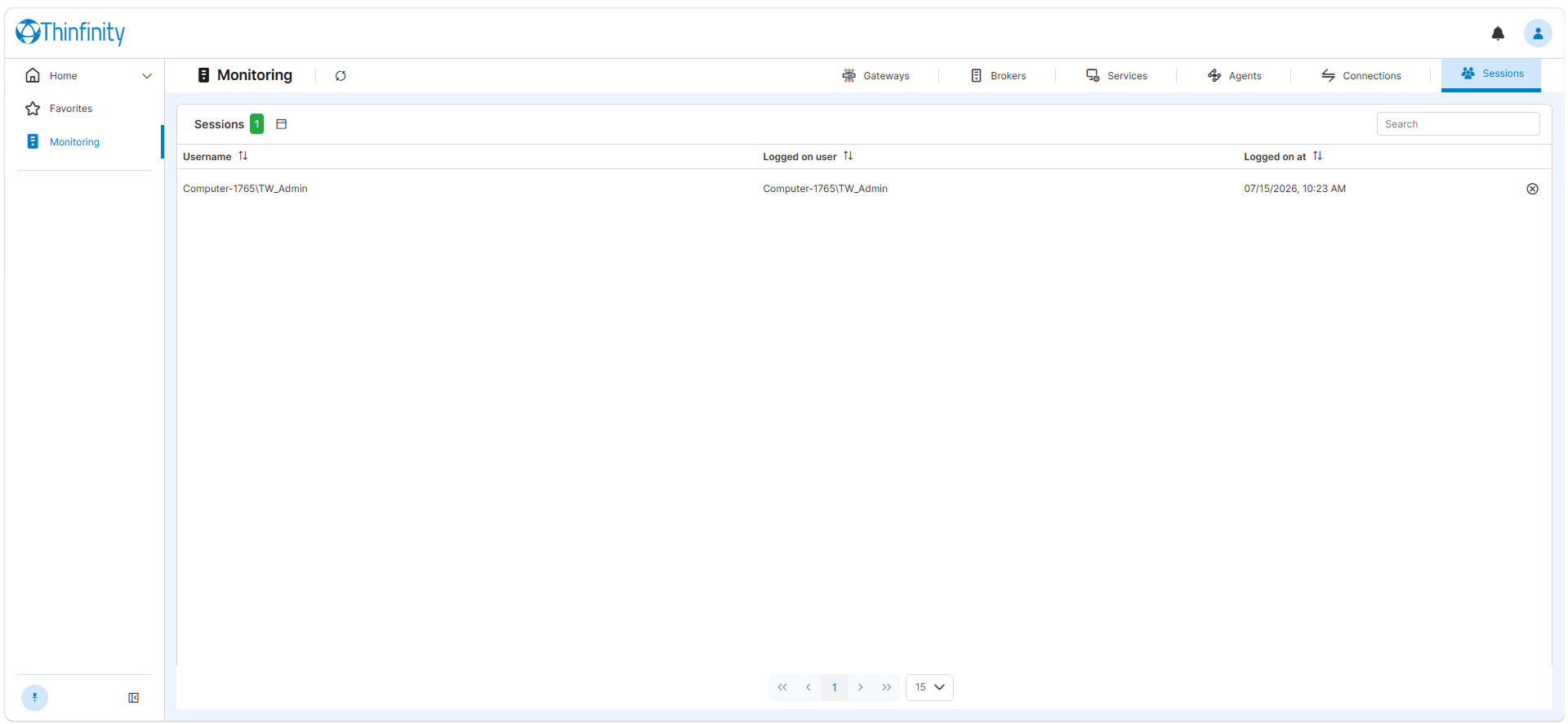Open the user profile avatar menu
The image size is (1568, 724).
tap(1538, 34)
